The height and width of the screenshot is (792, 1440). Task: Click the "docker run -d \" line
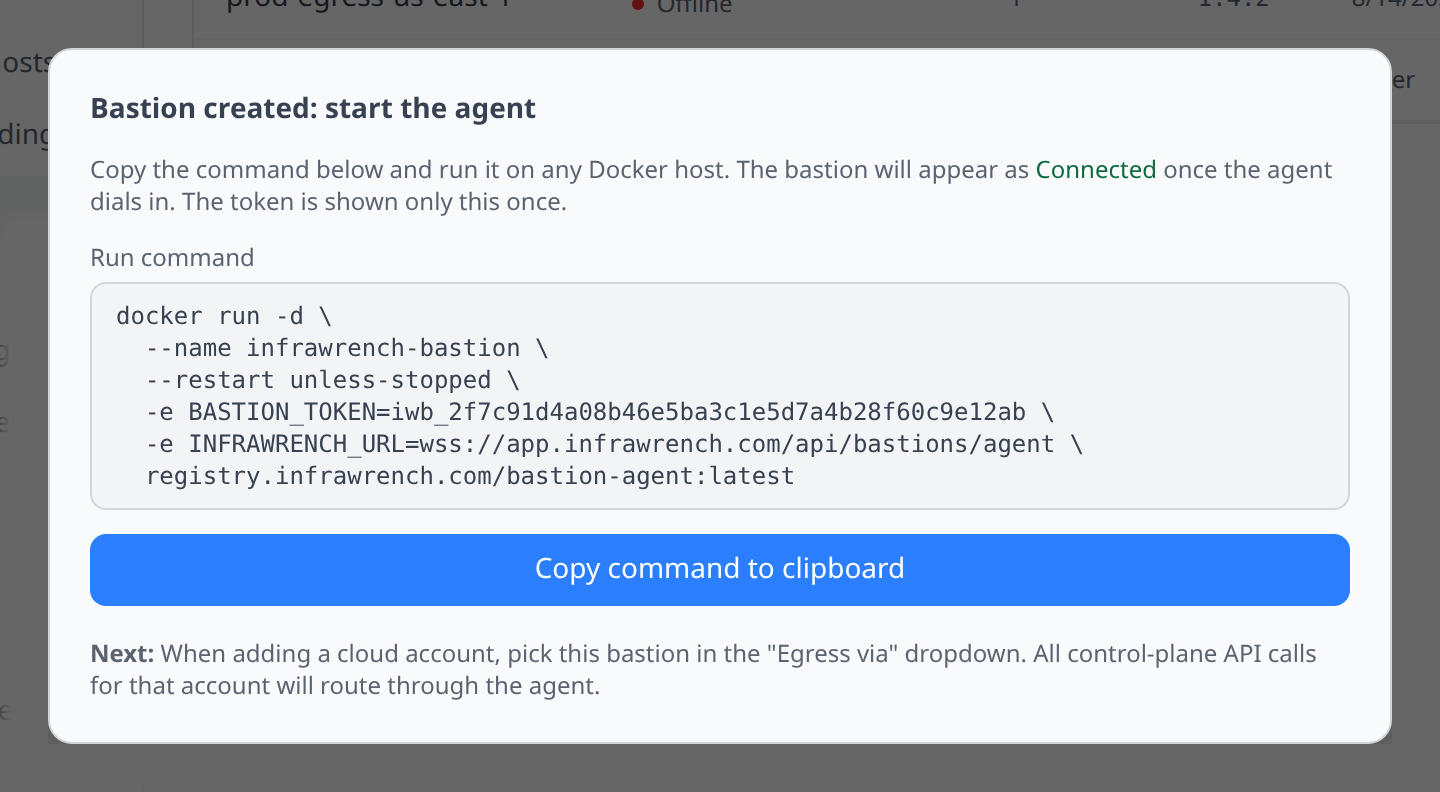[x=224, y=316]
